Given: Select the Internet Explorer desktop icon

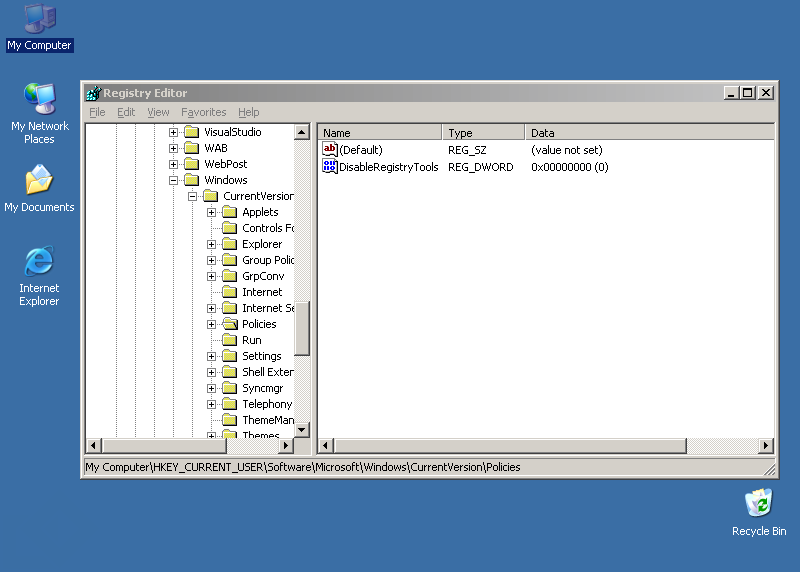Looking at the screenshot, I should pos(39,276).
